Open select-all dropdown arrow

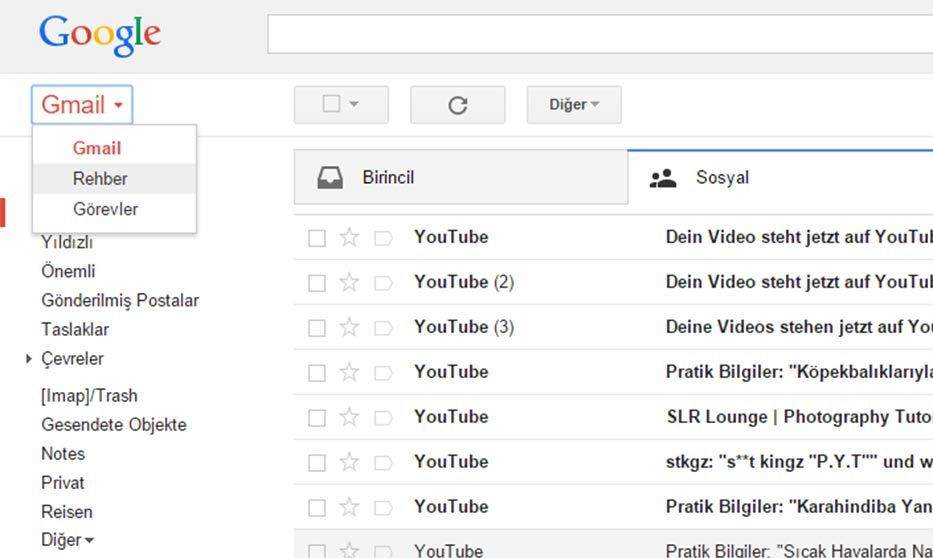coord(354,104)
